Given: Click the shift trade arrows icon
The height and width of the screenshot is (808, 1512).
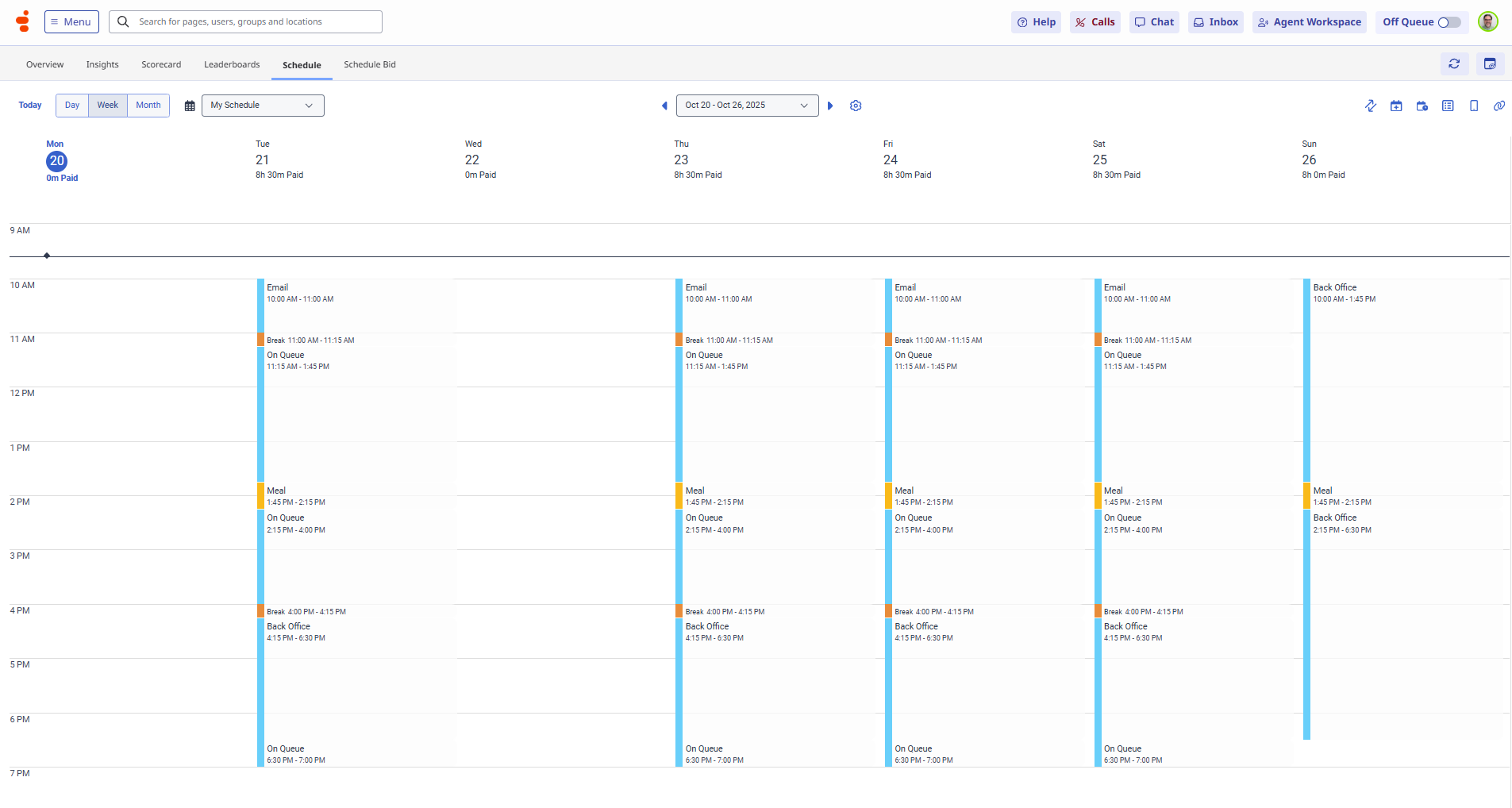Looking at the screenshot, I should tap(1371, 106).
